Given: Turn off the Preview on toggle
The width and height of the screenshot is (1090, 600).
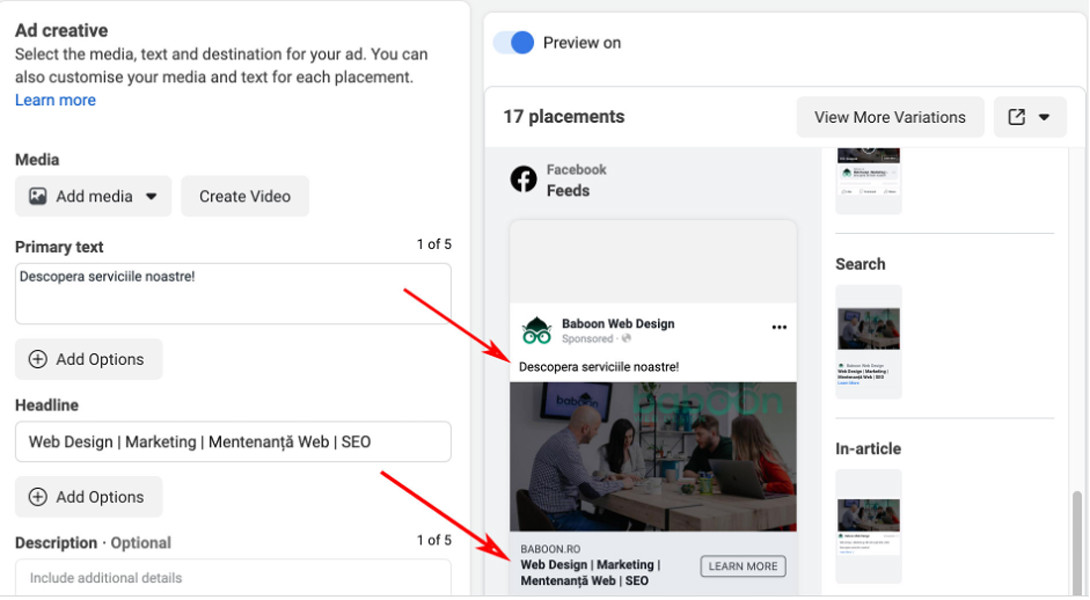Looking at the screenshot, I should 514,42.
